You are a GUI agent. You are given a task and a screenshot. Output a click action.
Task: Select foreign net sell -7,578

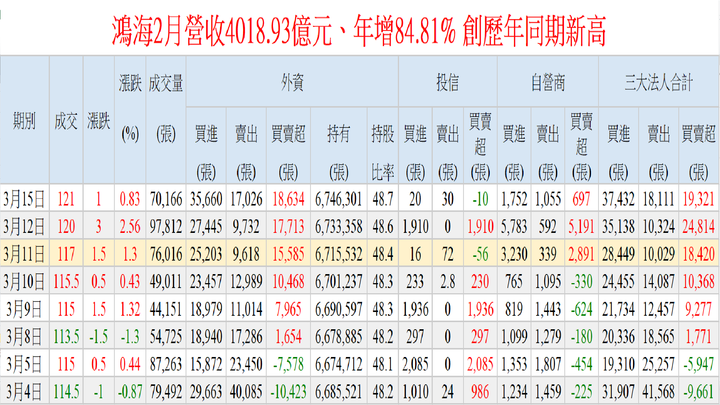coord(288,365)
